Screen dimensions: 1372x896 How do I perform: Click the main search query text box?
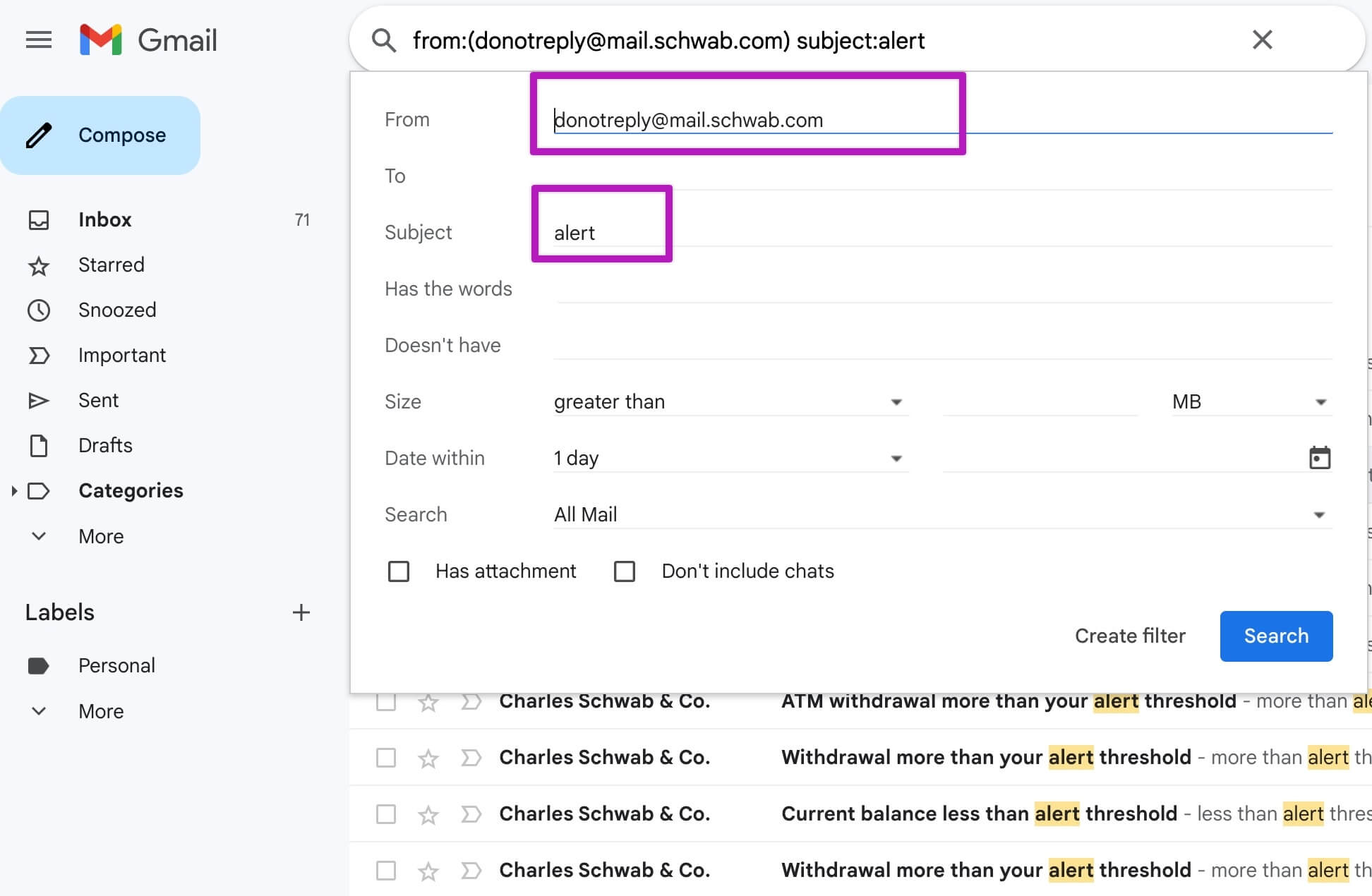[x=819, y=40]
